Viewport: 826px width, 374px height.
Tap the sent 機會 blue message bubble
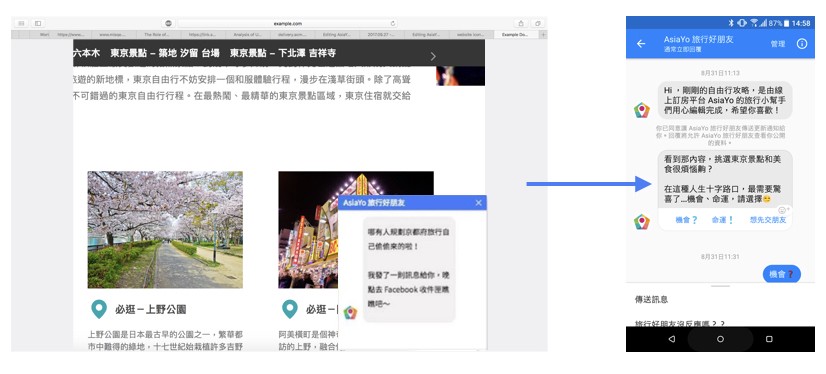coord(782,274)
